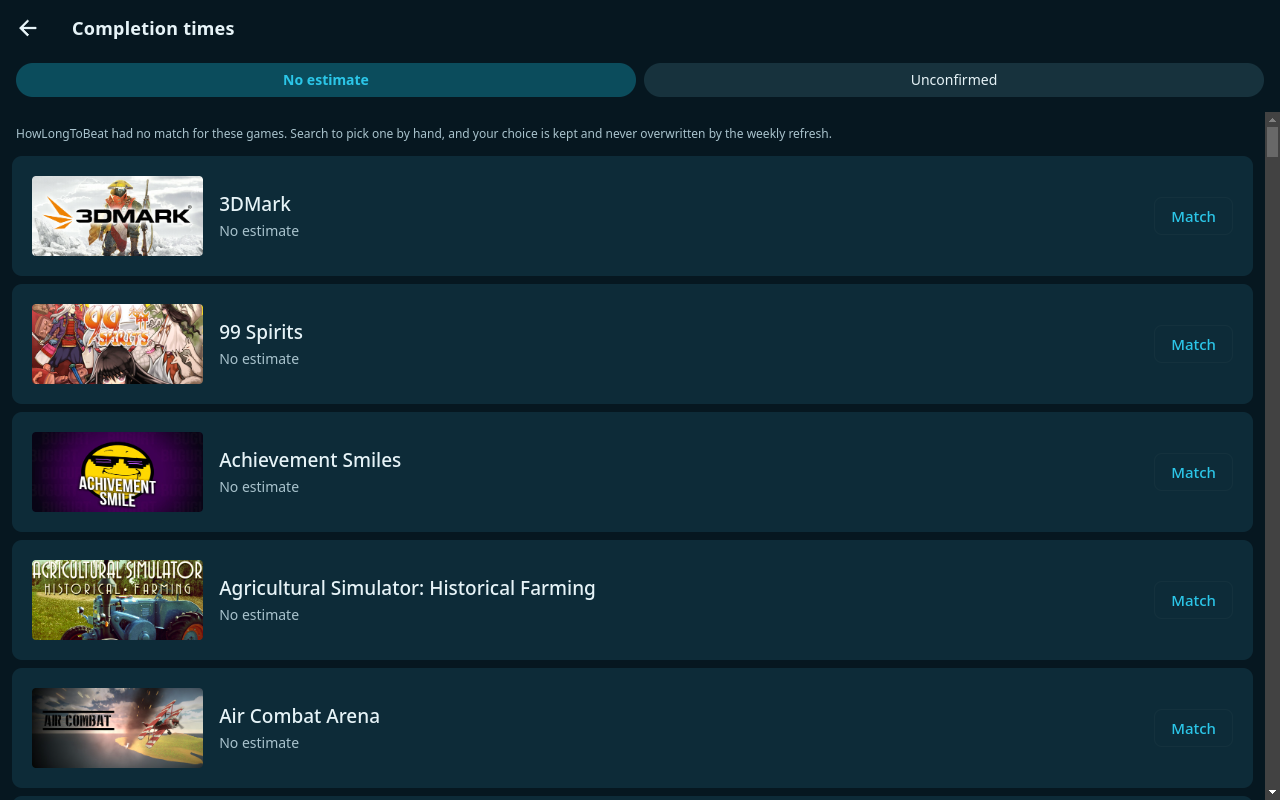Open the 3DMark cover thumbnail

coord(117,216)
